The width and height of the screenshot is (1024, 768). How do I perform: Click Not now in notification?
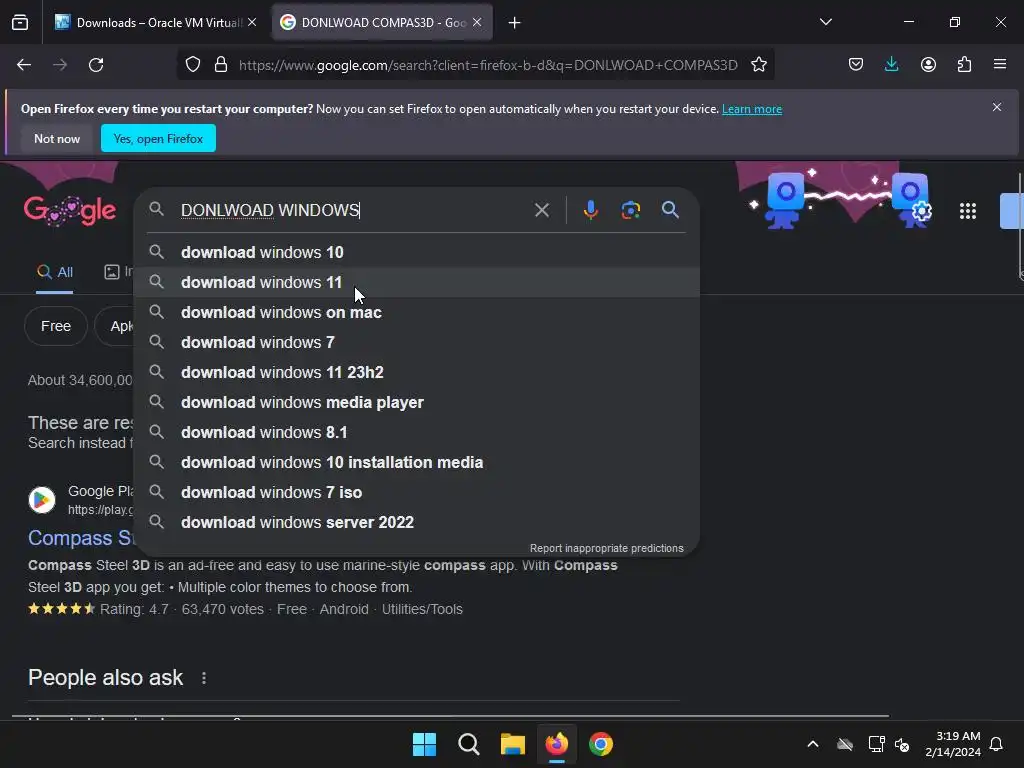57,138
